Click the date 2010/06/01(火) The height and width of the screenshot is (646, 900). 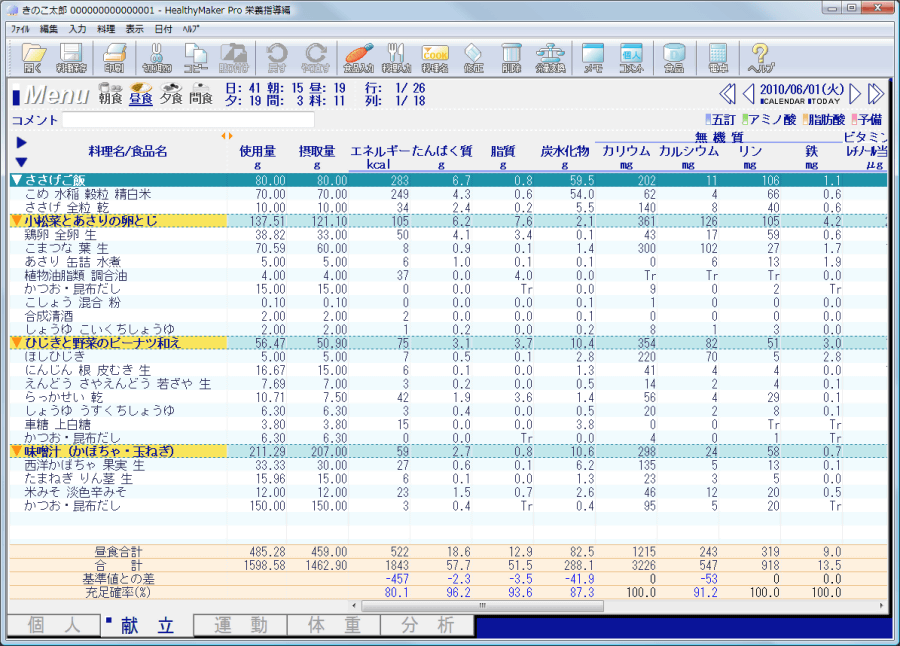802,90
